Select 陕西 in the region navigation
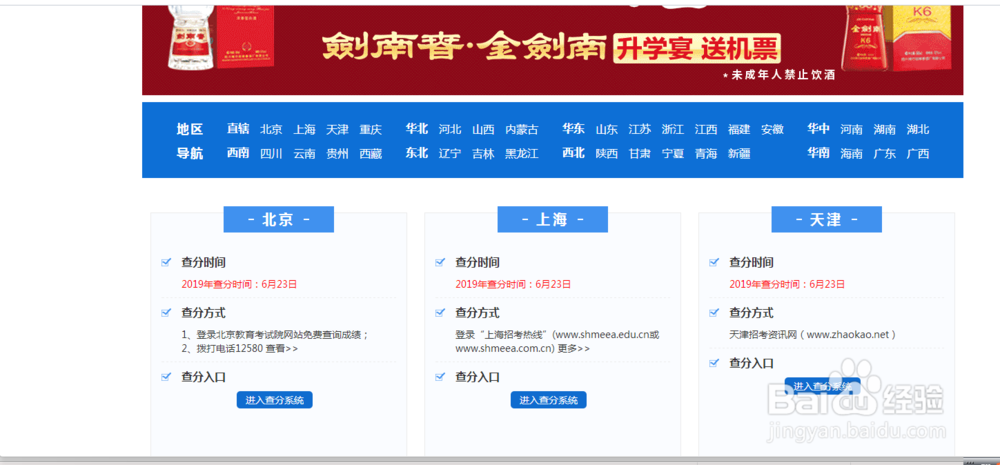The height and width of the screenshot is (465, 1000). (x=607, y=154)
